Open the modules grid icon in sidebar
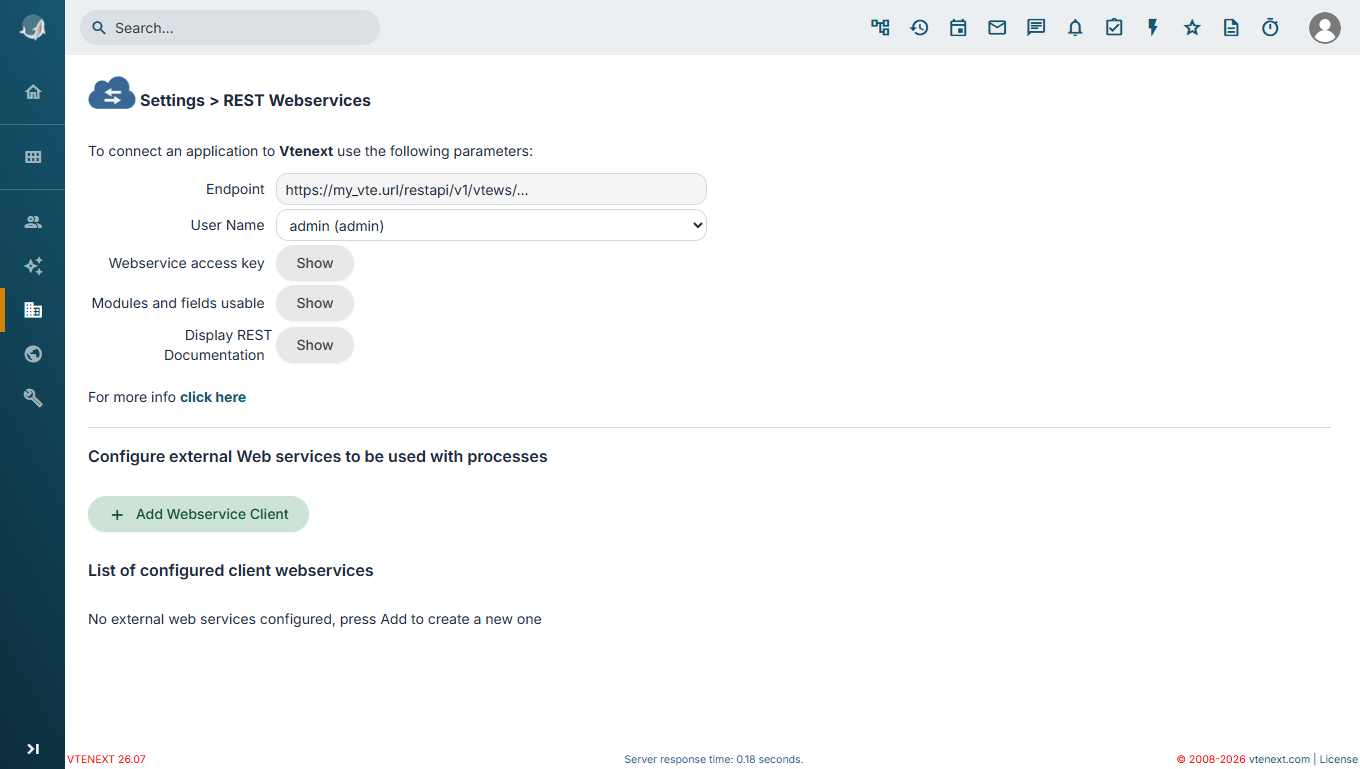This screenshot has height=769, width=1360. click(x=33, y=157)
